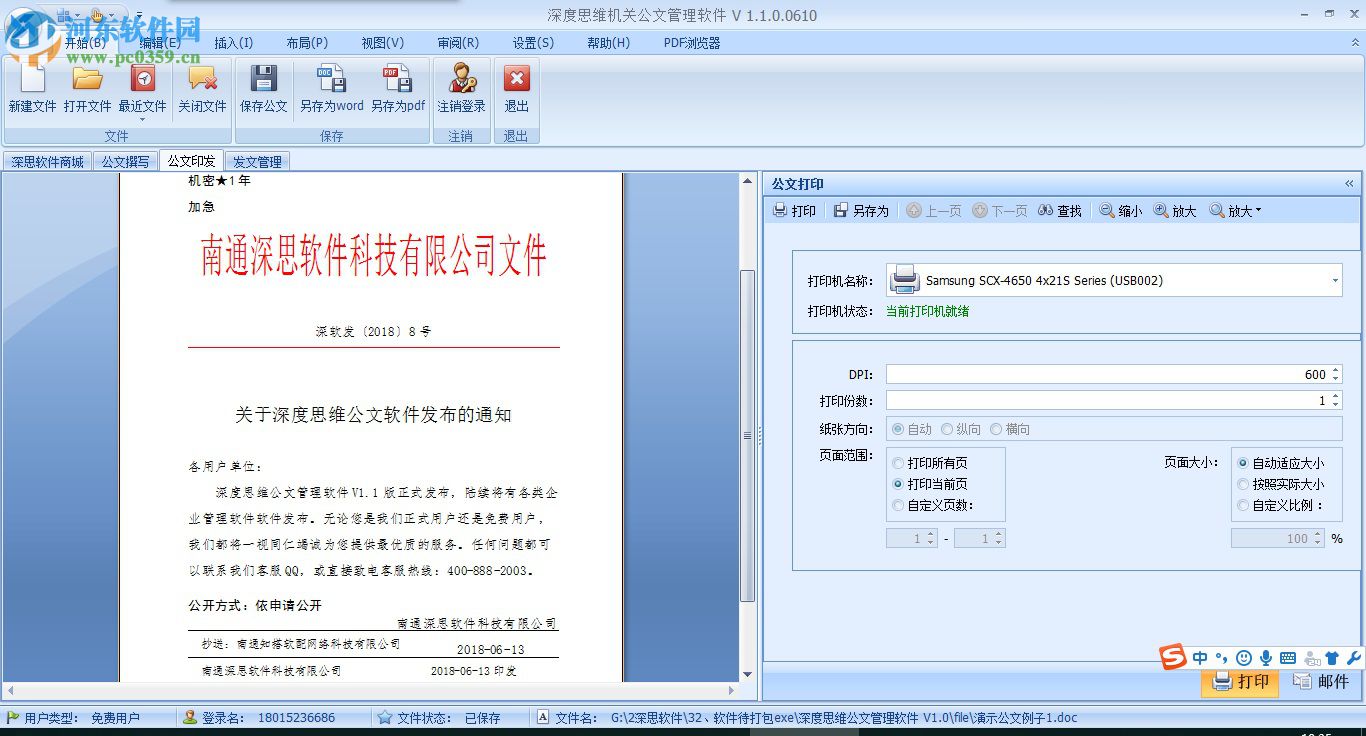Click the horizontal scroll right arrow
The height and width of the screenshot is (736, 1366).
pyautogui.click(x=732, y=690)
